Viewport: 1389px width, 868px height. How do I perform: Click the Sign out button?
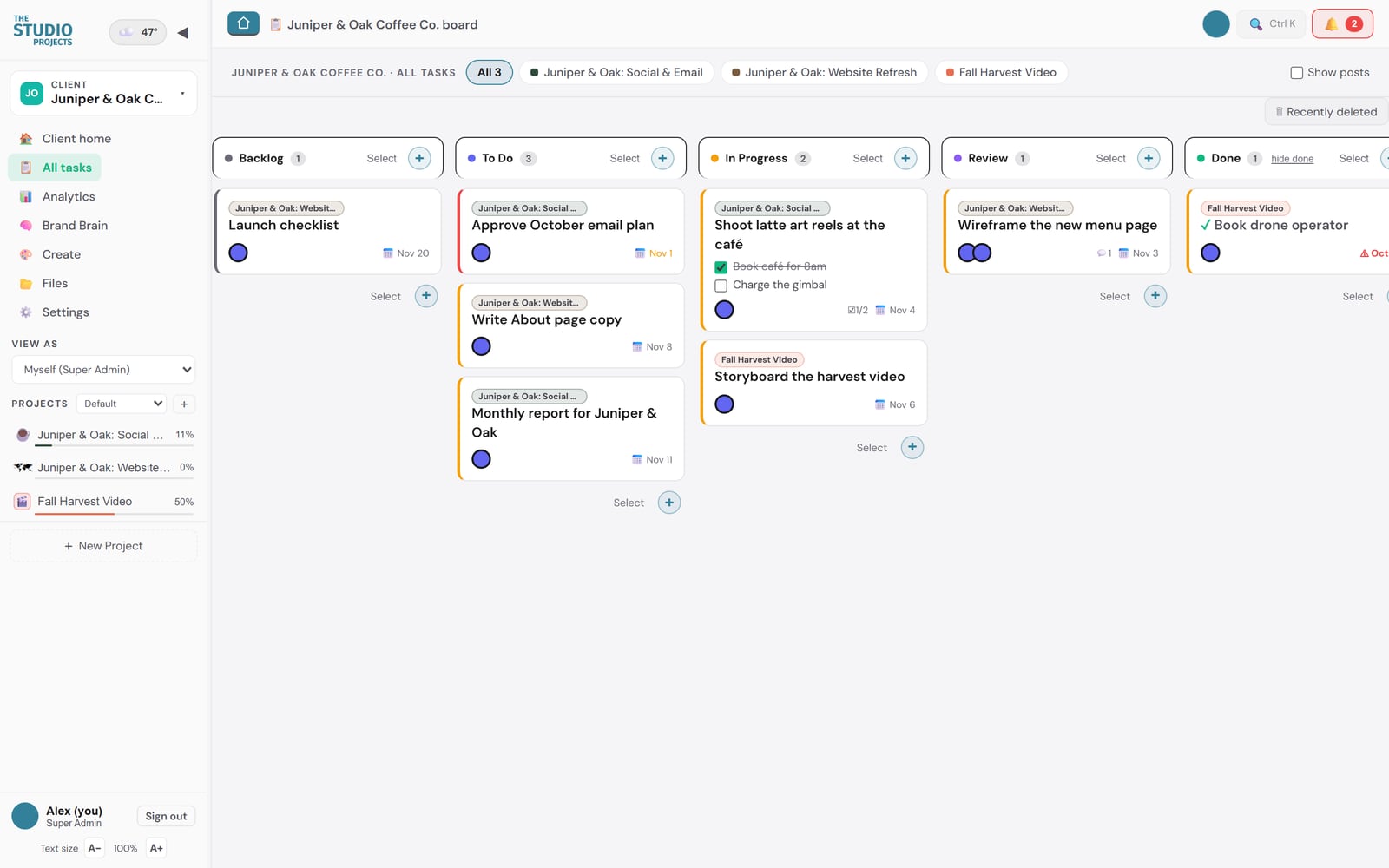pyautogui.click(x=166, y=816)
